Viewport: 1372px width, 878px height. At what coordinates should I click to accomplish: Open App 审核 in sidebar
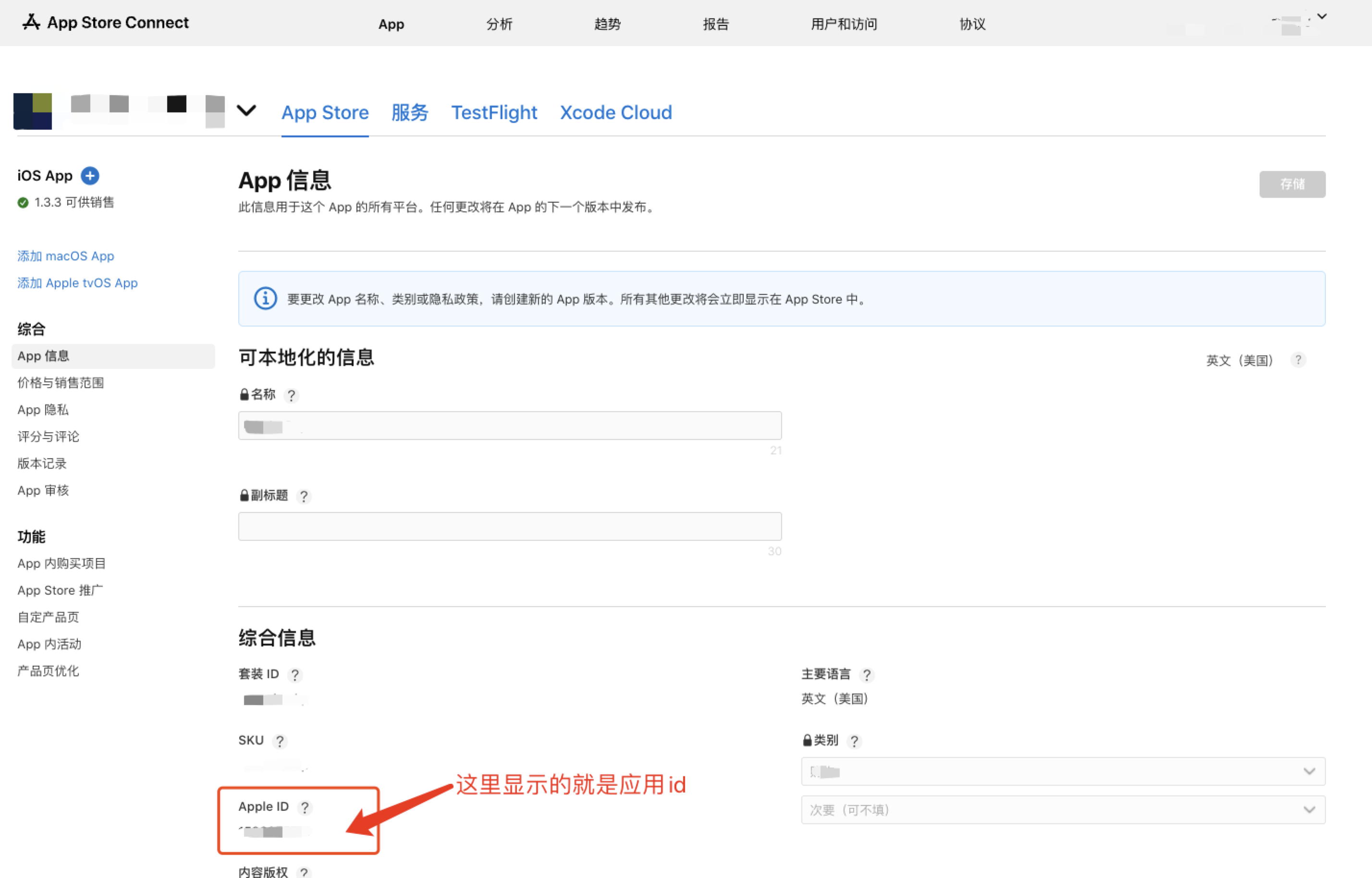[x=43, y=490]
